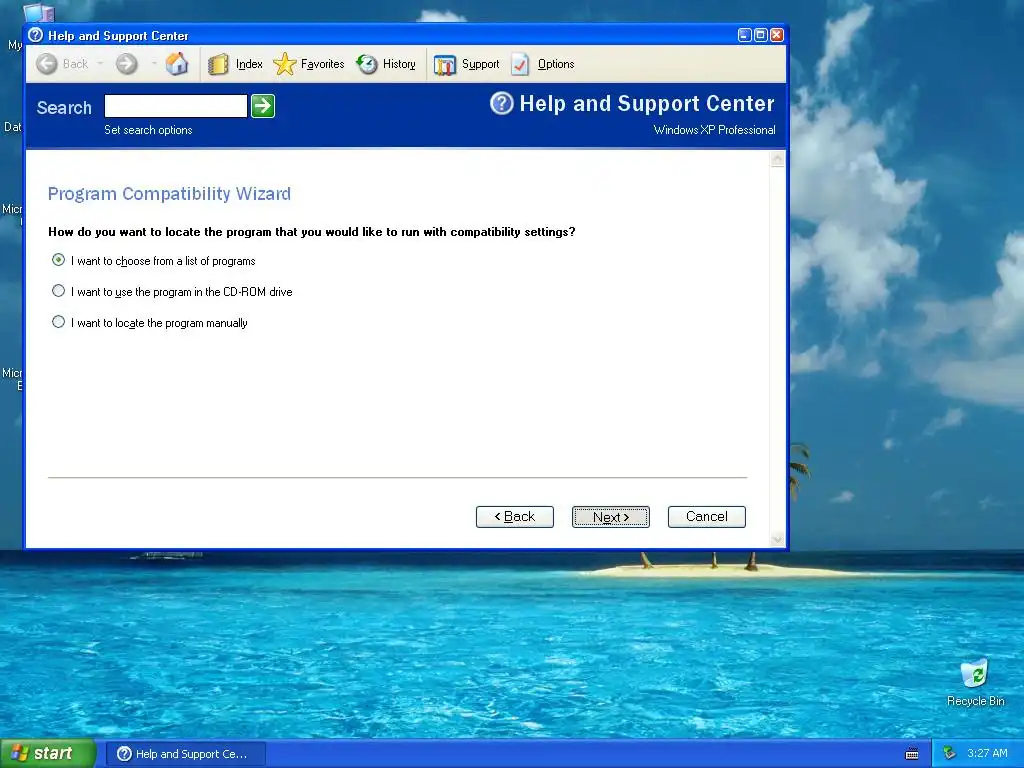Click the 3:27 AM clock
Screen dimensions: 1024x768
[987, 754]
